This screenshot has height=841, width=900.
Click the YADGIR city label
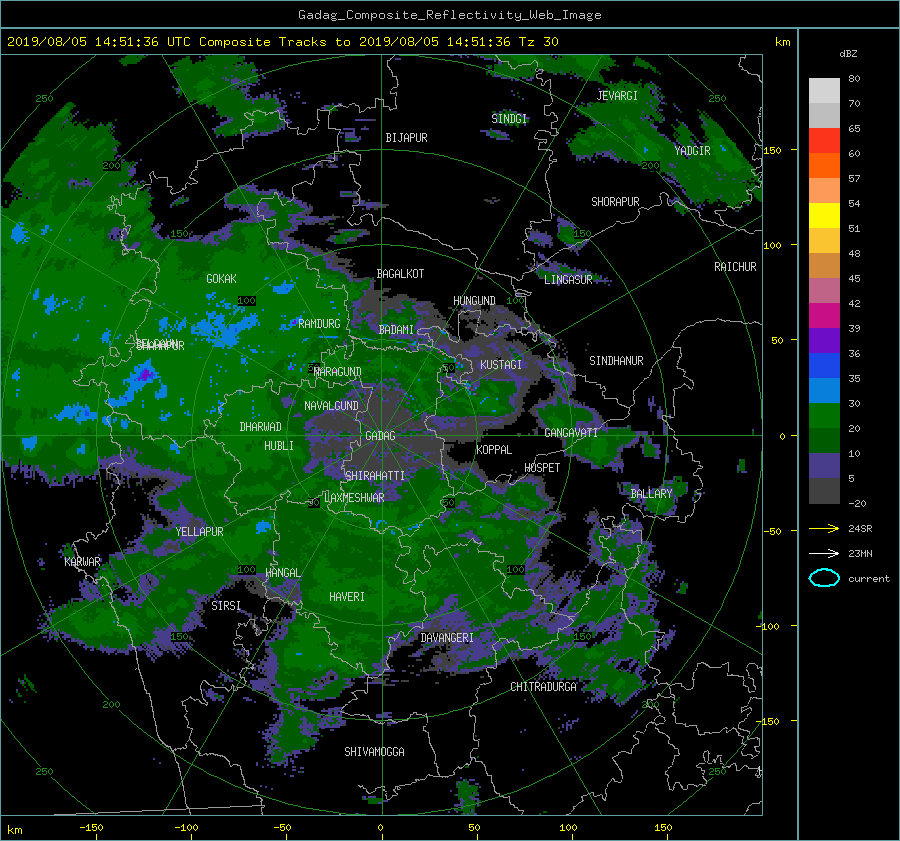pos(692,150)
